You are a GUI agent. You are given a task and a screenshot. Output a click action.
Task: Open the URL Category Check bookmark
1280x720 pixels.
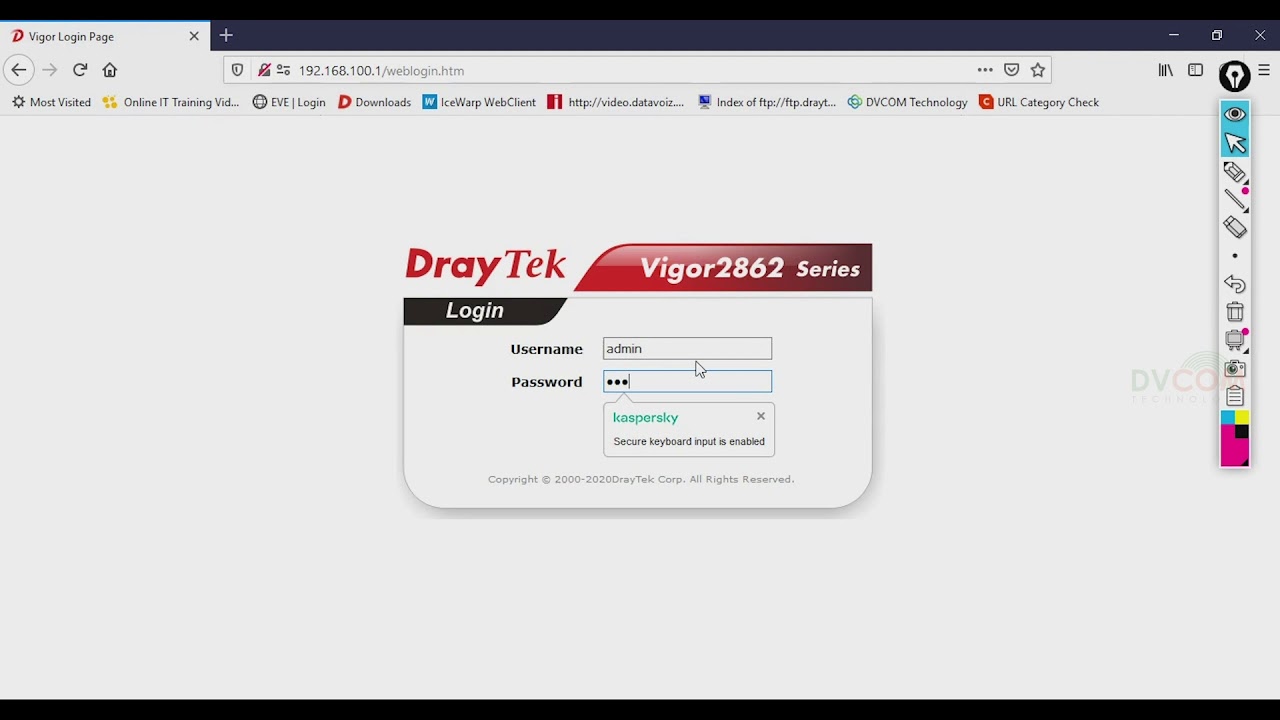[x=1039, y=102]
